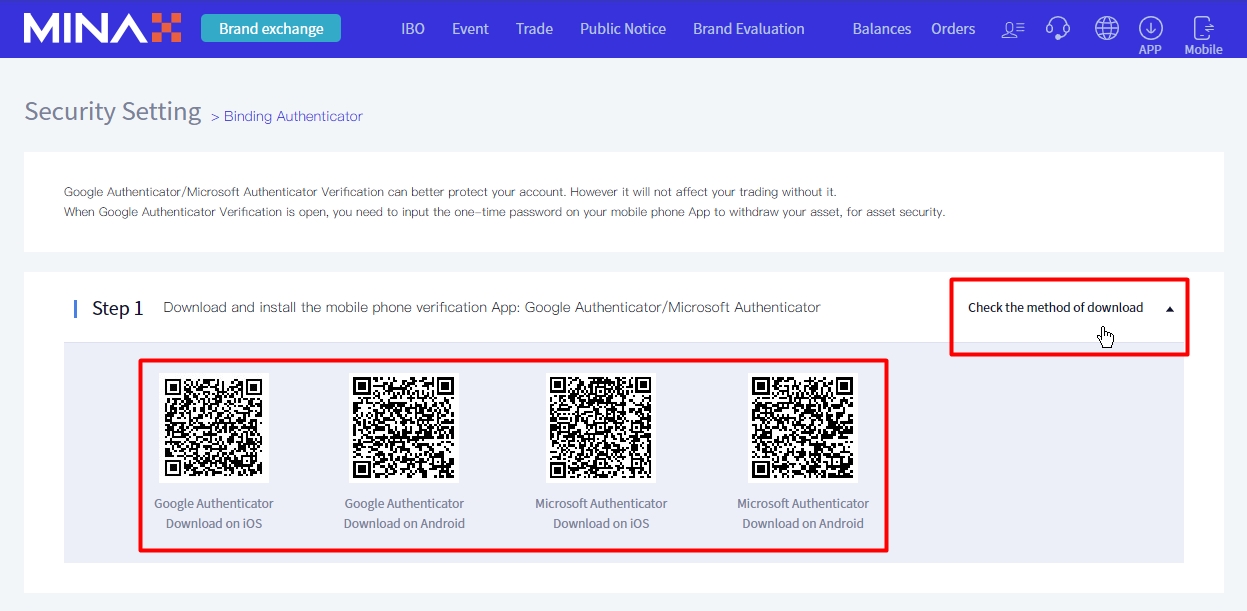Click the Binding Authenticator breadcrumb
Screen dimensions: 1247x611
pyautogui.click(x=293, y=116)
